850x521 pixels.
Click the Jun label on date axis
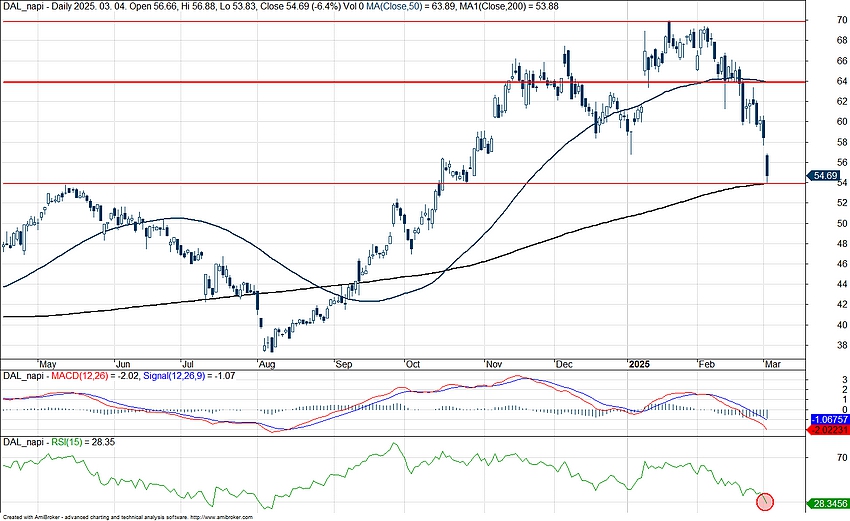click(123, 364)
